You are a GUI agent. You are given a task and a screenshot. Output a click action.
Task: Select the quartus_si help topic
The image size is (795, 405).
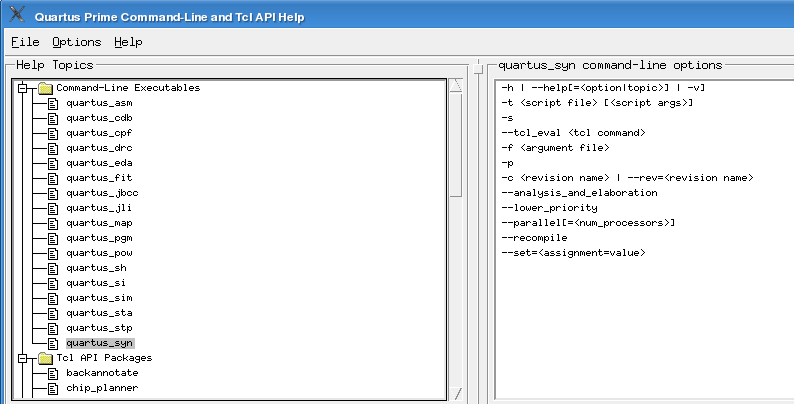(x=96, y=283)
